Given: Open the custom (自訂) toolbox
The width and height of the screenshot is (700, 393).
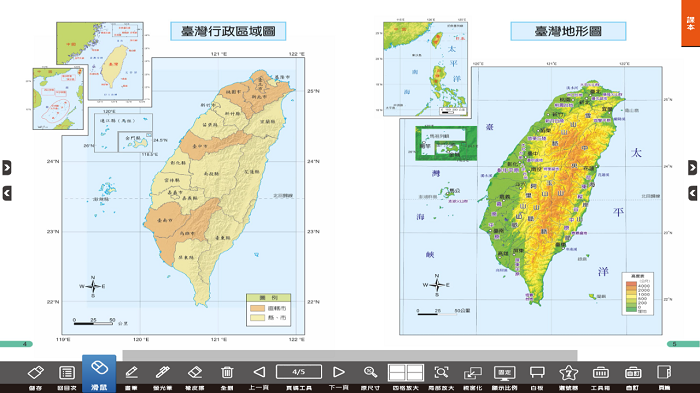Looking at the screenshot, I should coord(633,372).
